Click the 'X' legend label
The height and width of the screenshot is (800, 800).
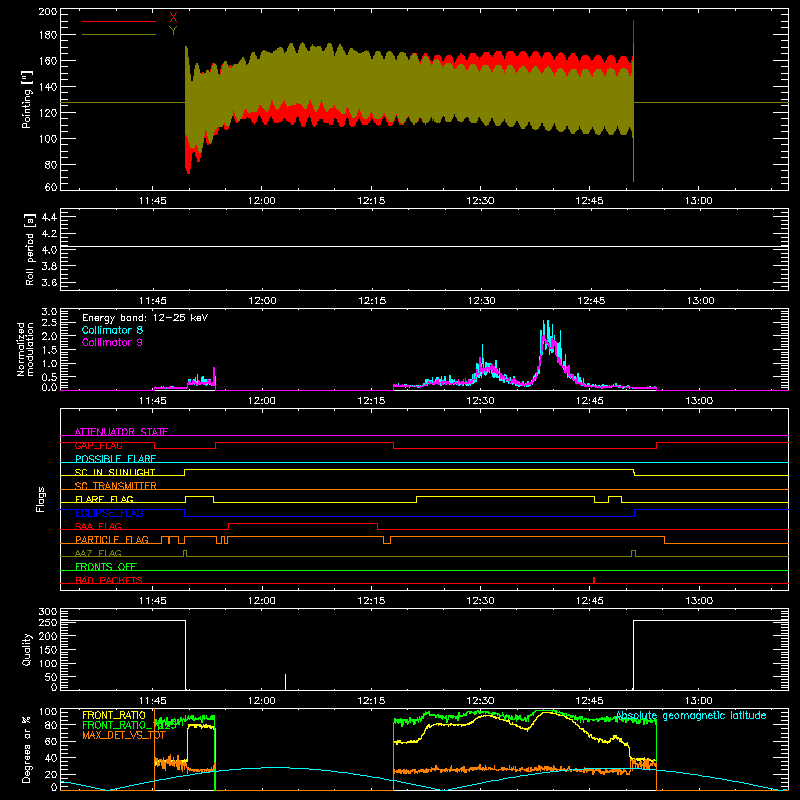click(173, 18)
